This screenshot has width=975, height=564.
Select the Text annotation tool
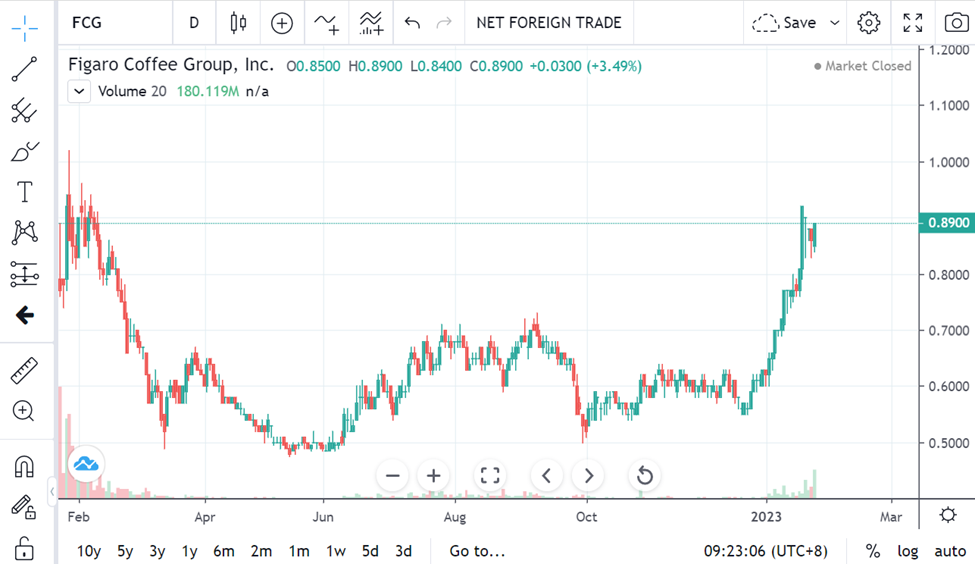click(x=24, y=192)
